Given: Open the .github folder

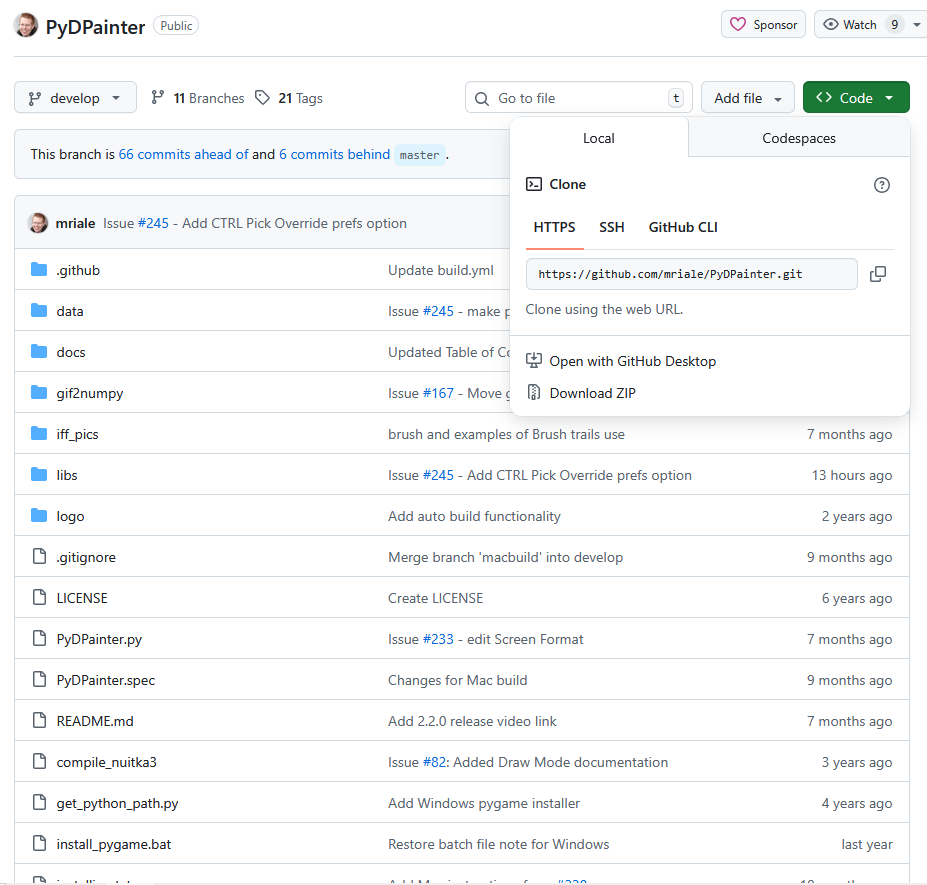Looking at the screenshot, I should [x=78, y=270].
